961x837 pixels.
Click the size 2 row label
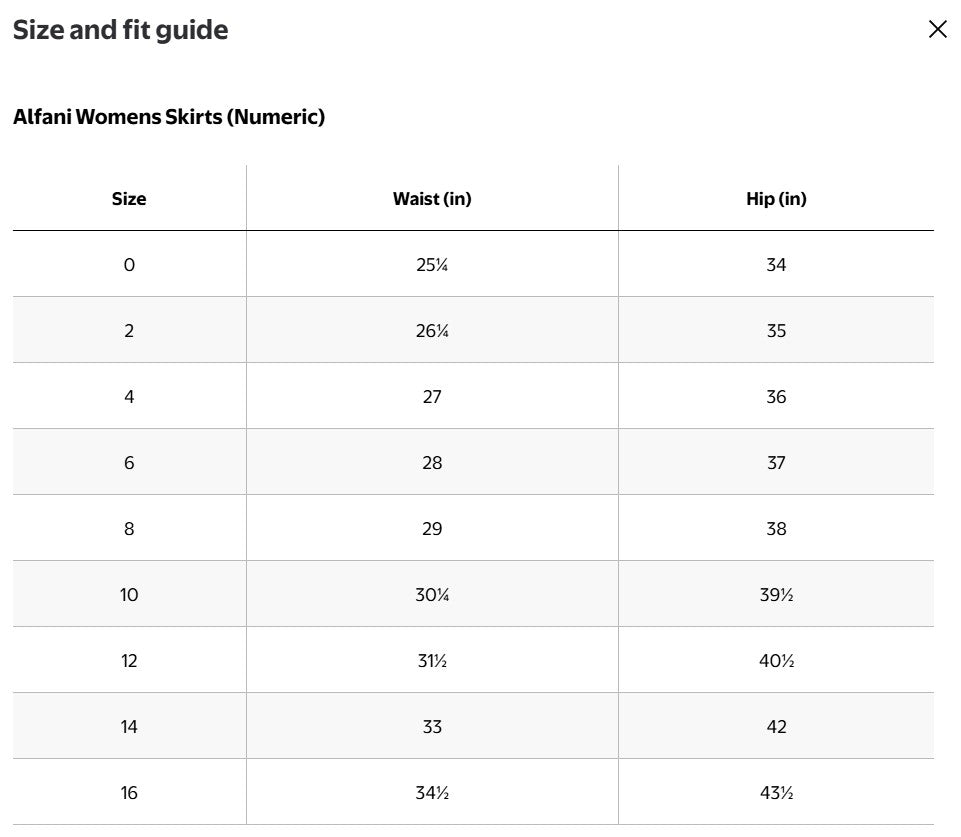pyautogui.click(x=129, y=331)
